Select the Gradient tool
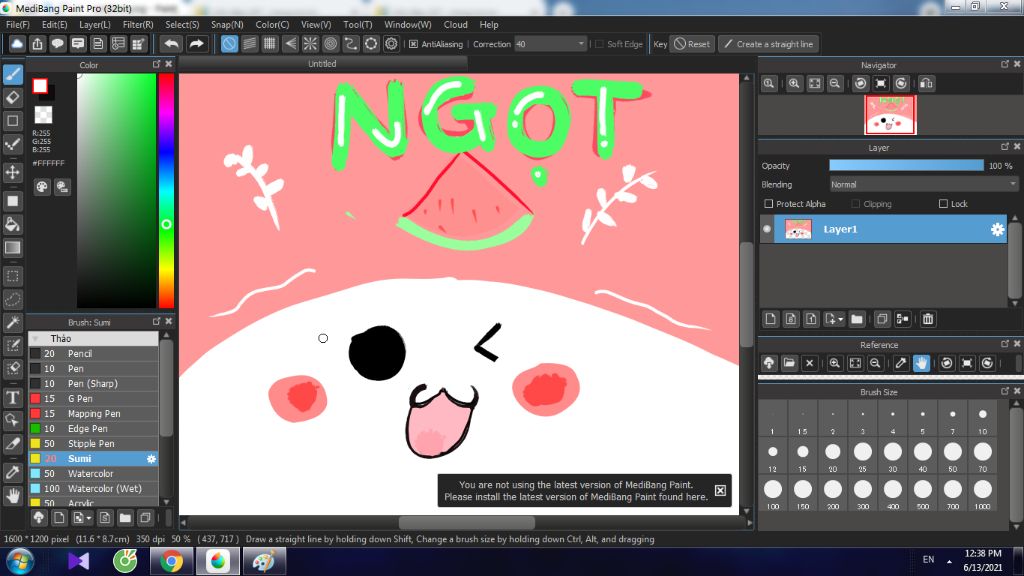Viewport: 1024px width, 576px height. [x=12, y=248]
